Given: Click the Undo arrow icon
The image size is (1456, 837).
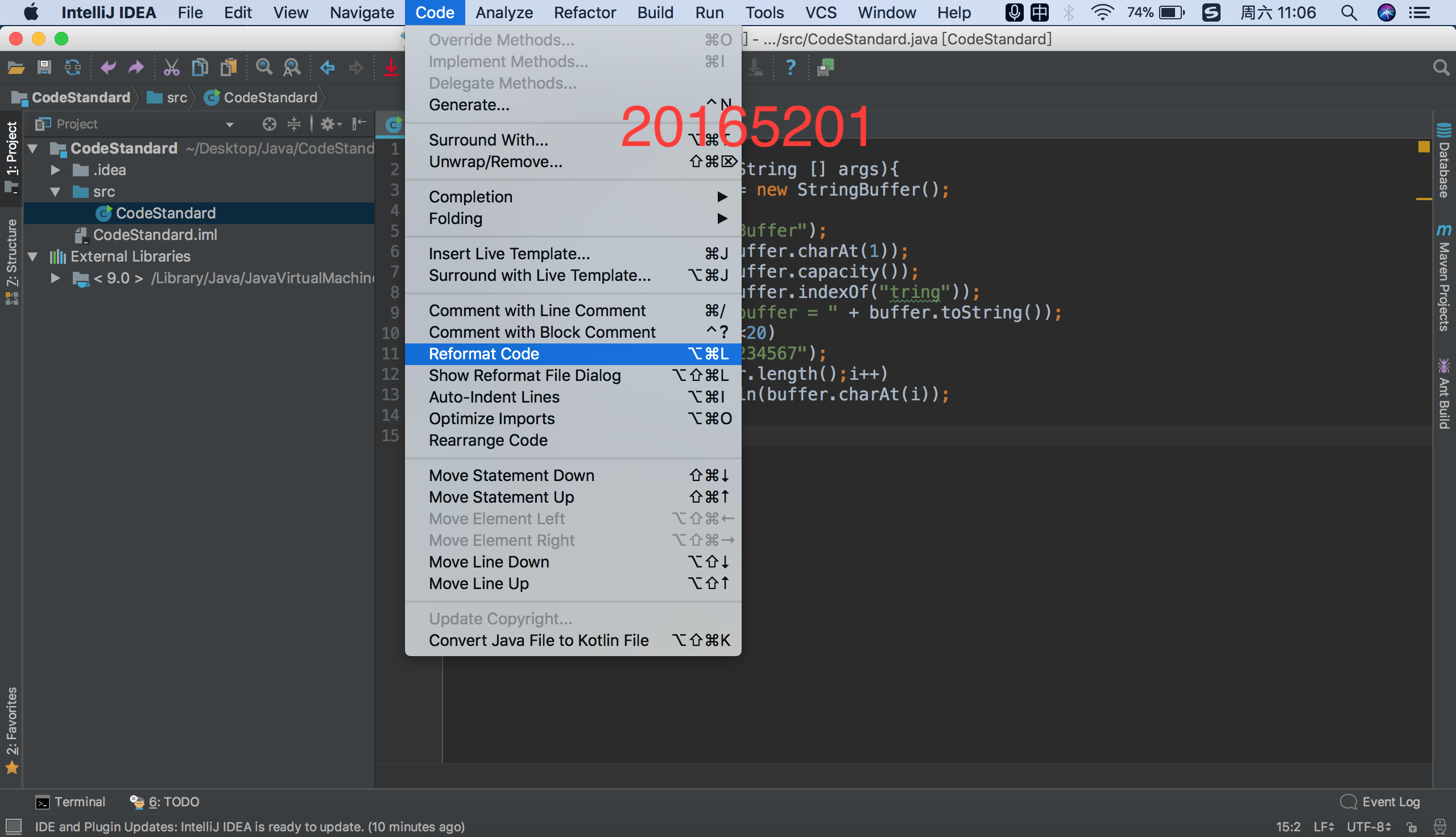Looking at the screenshot, I should [107, 68].
